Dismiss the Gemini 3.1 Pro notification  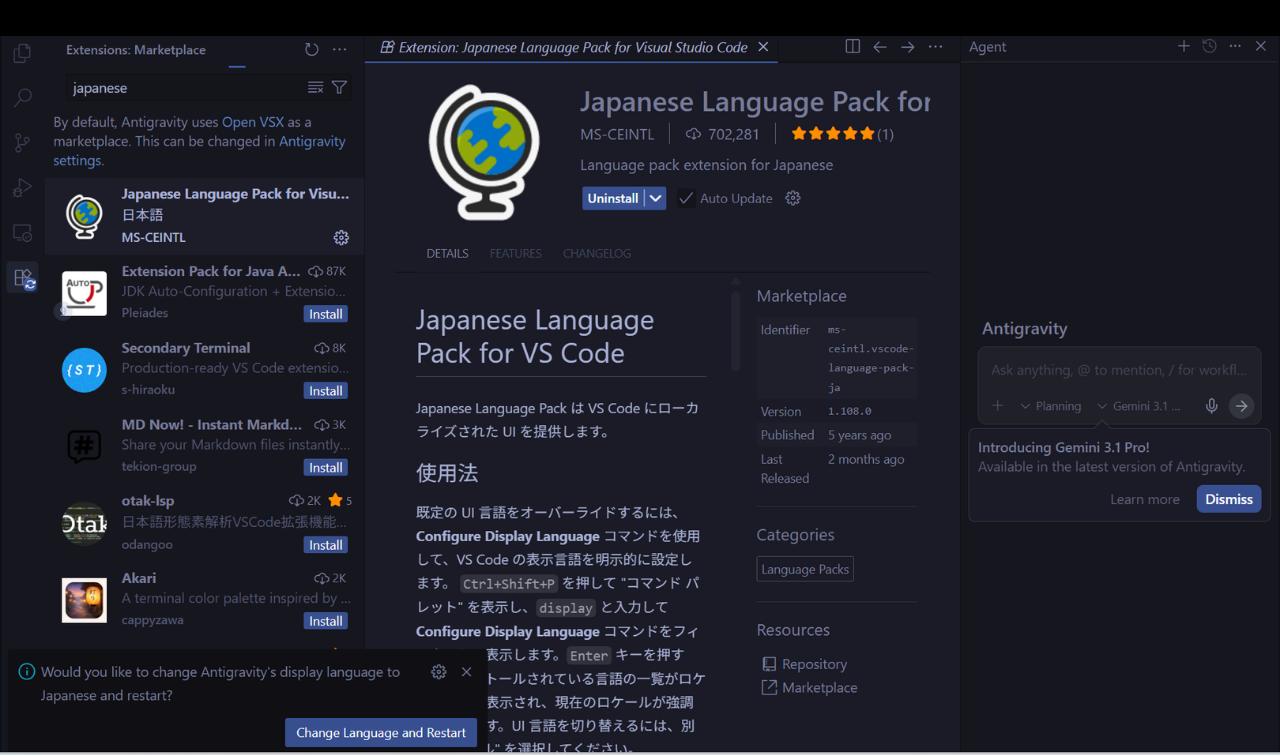tap(1228, 499)
